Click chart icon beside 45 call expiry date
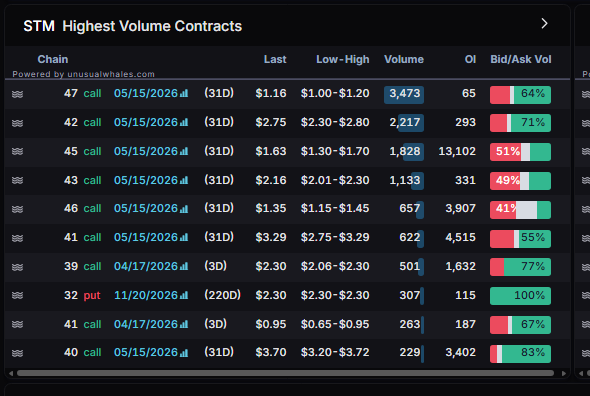 pyautogui.click(x=184, y=151)
